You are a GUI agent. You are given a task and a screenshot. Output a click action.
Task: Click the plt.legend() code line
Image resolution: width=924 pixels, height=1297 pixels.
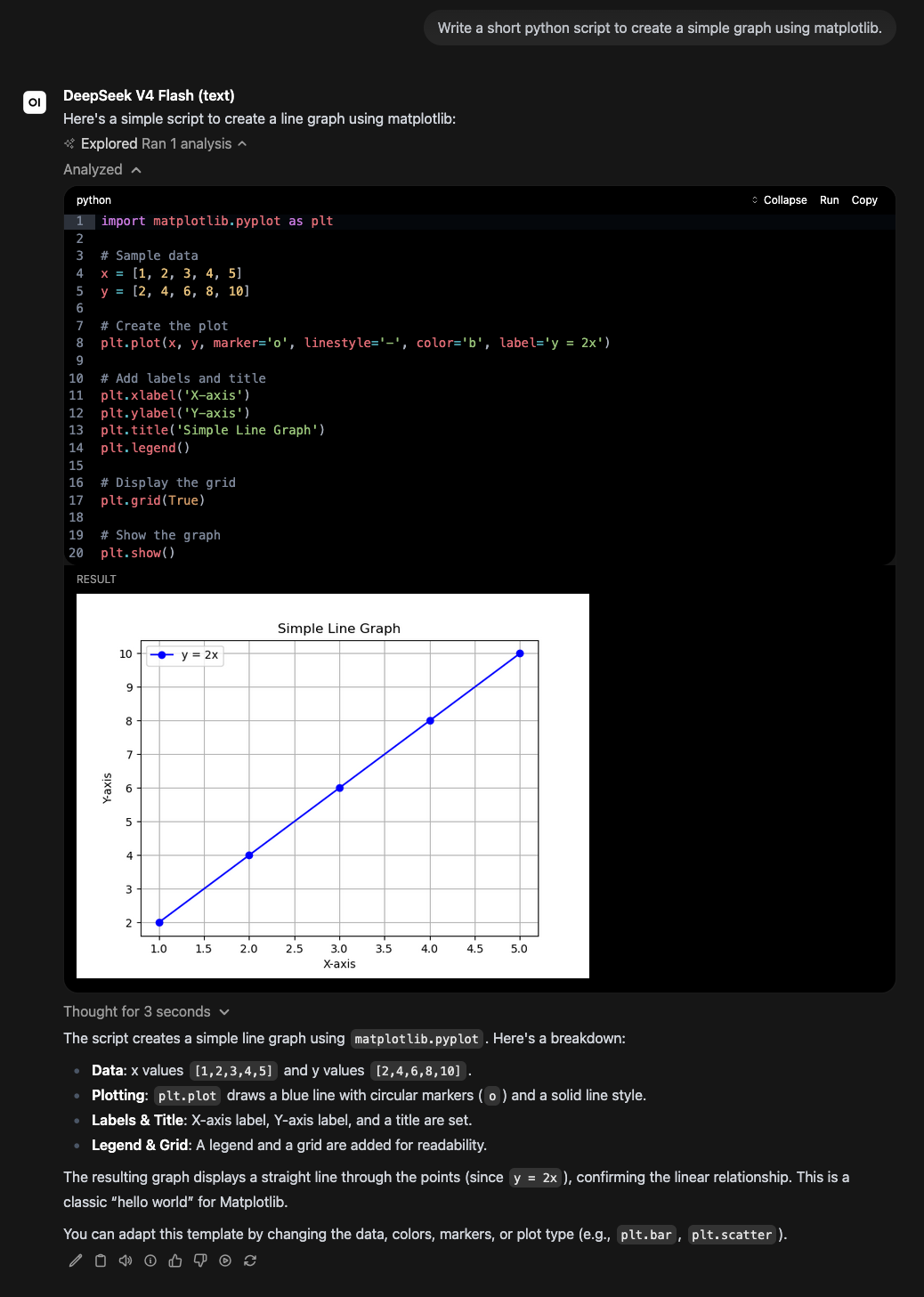click(x=145, y=448)
